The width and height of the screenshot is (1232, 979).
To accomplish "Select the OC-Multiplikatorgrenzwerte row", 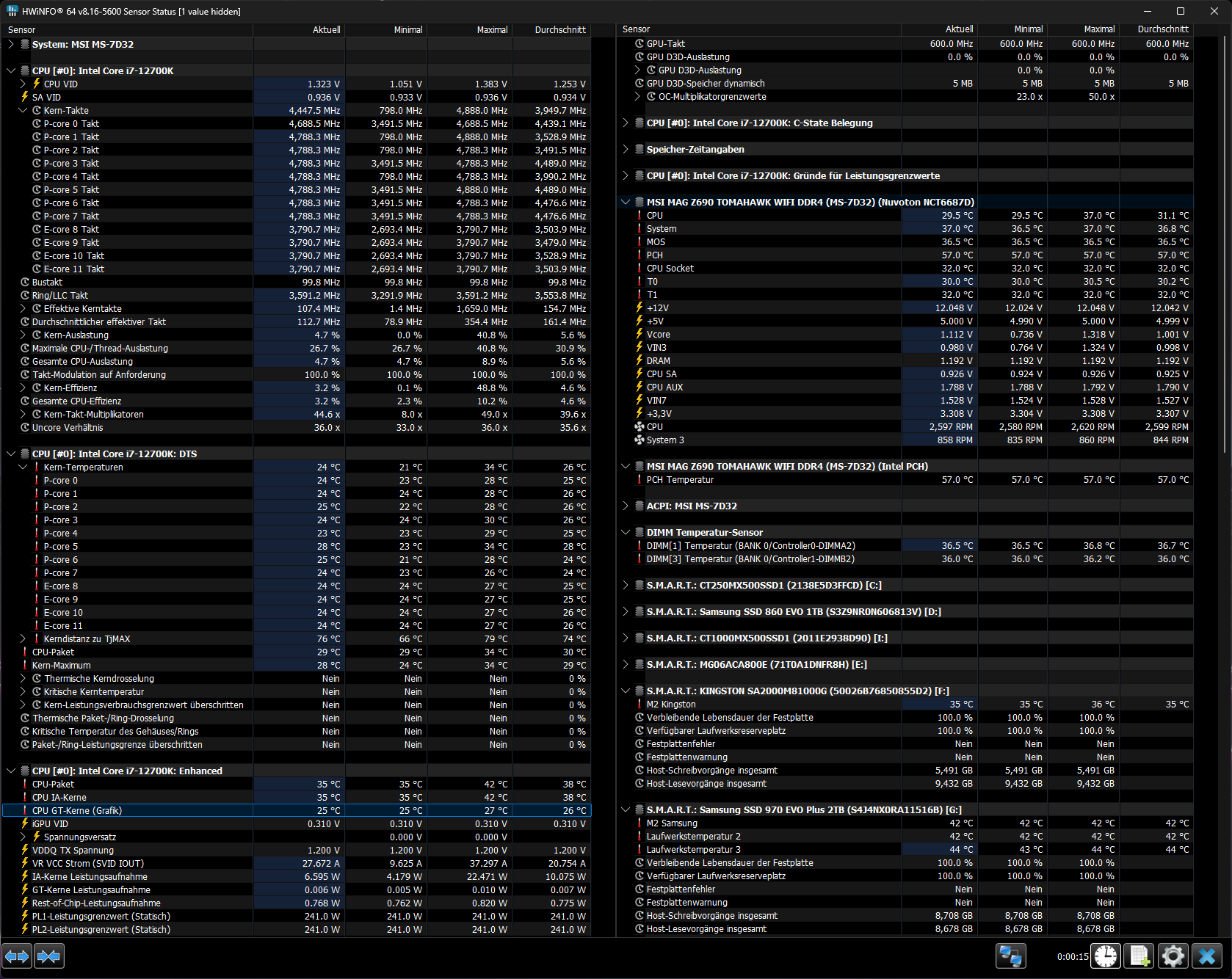I will [x=905, y=97].
